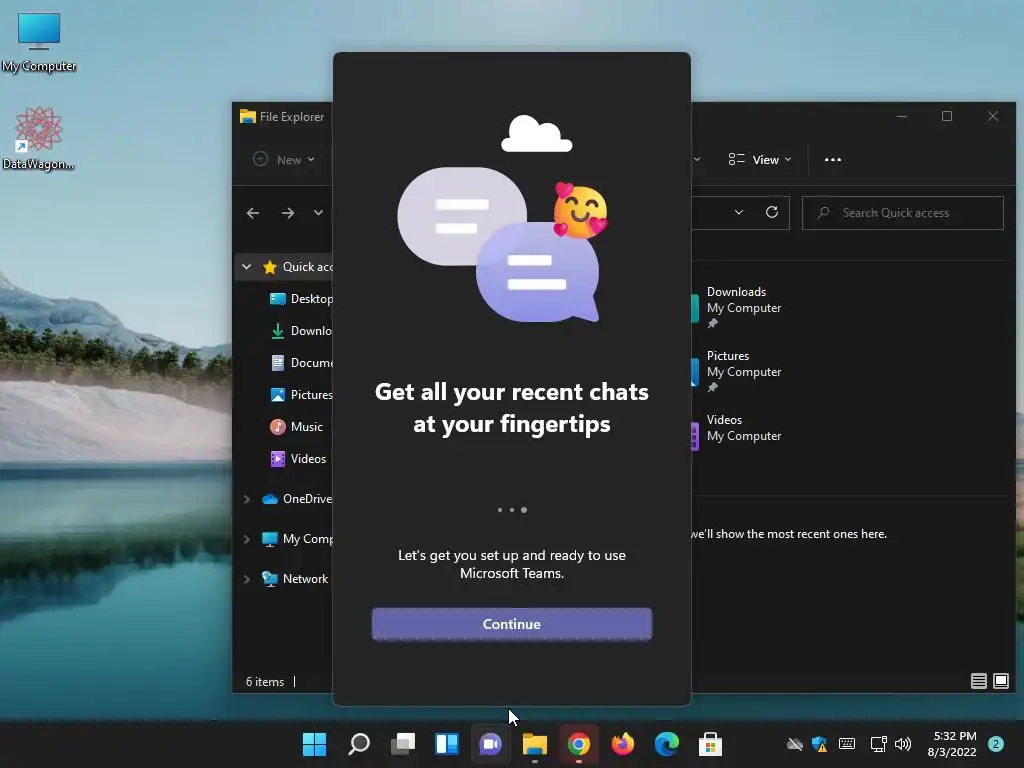Expand My Computer in the navigation pane

click(x=246, y=539)
